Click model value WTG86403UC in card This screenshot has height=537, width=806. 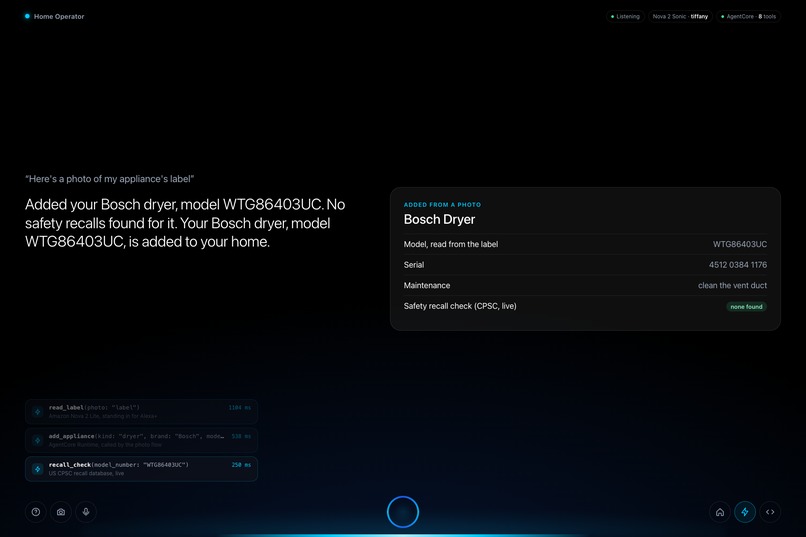point(740,244)
